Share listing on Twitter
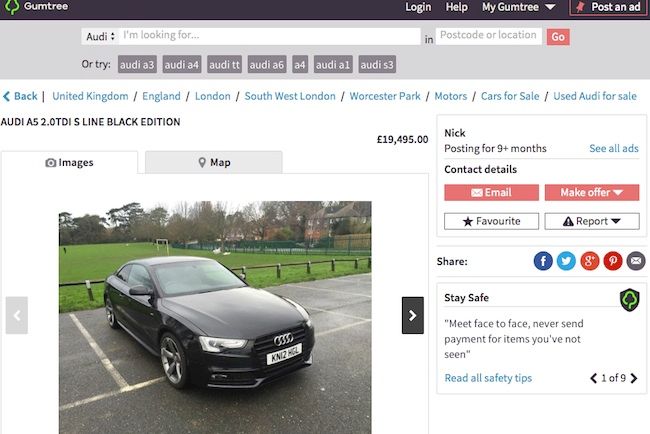 pyautogui.click(x=566, y=261)
